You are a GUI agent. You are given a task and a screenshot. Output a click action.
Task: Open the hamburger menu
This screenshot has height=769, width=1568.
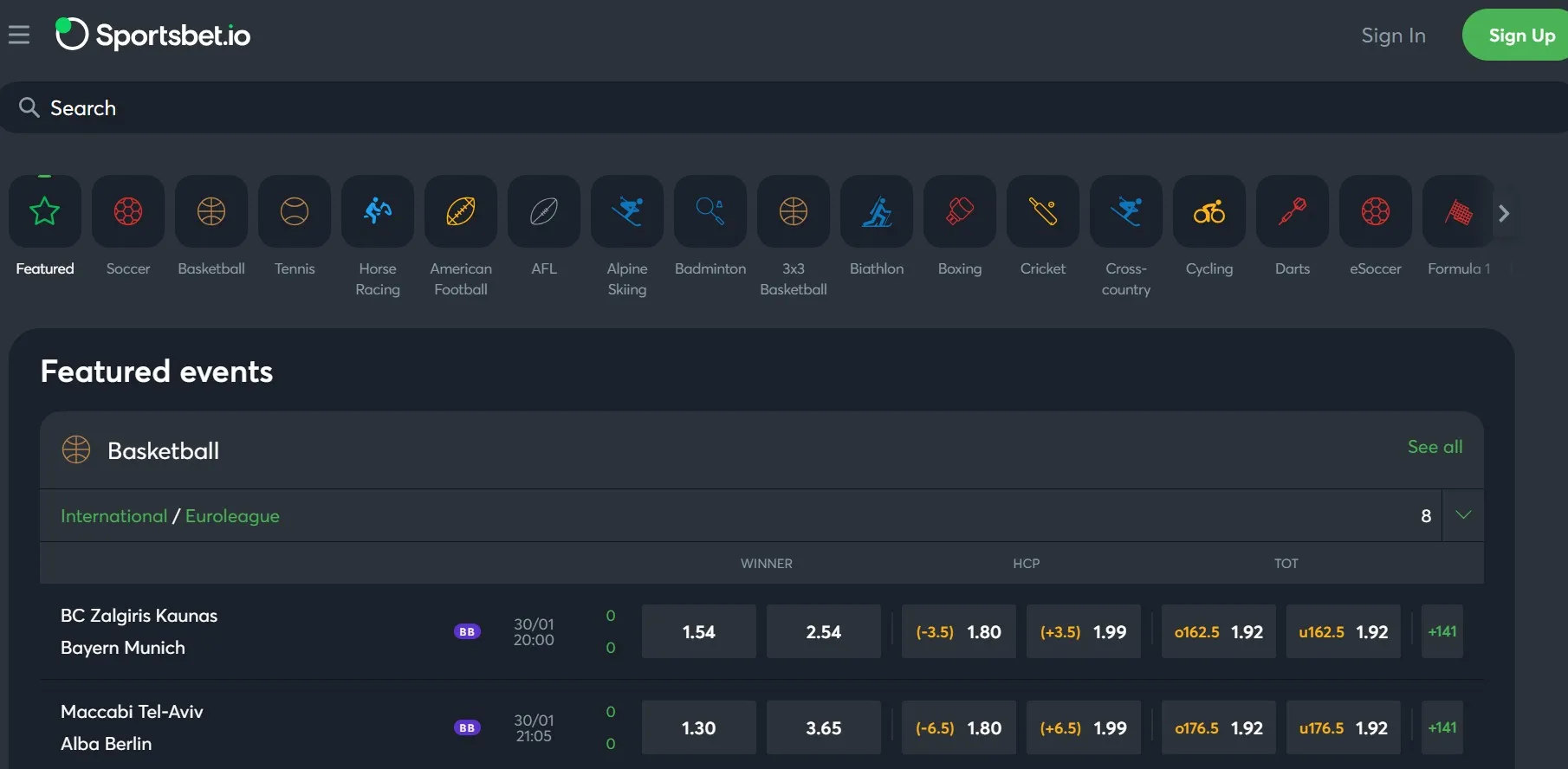click(x=19, y=35)
